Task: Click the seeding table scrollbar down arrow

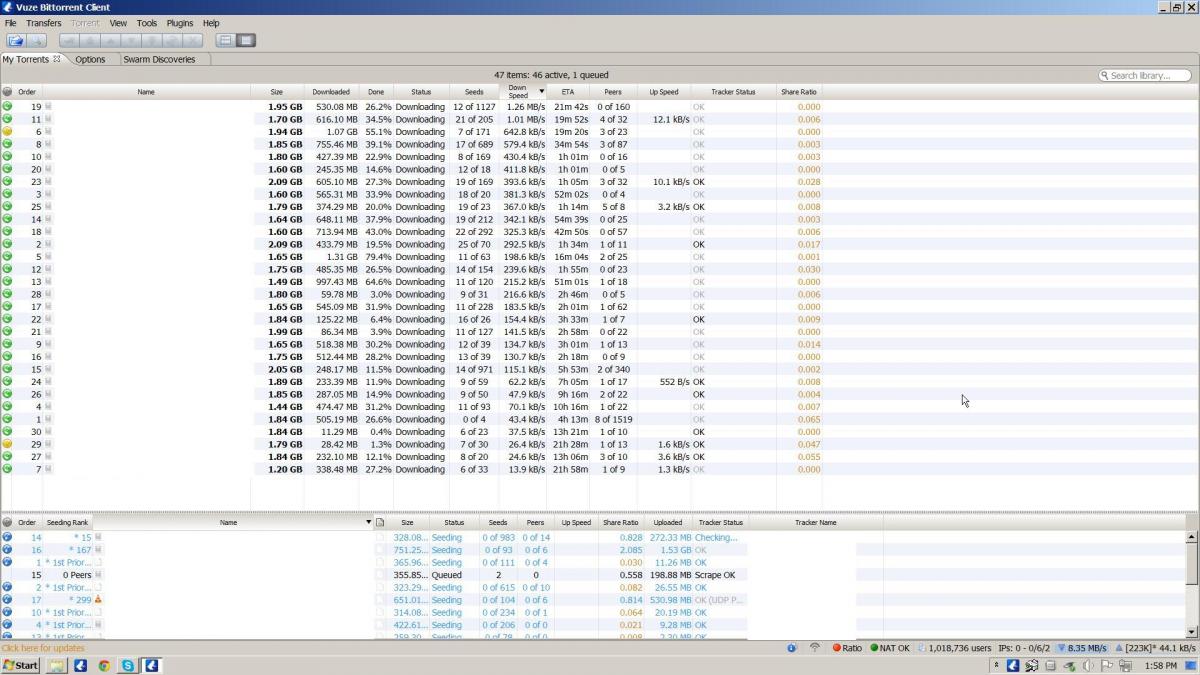Action: pyautogui.click(x=1191, y=632)
